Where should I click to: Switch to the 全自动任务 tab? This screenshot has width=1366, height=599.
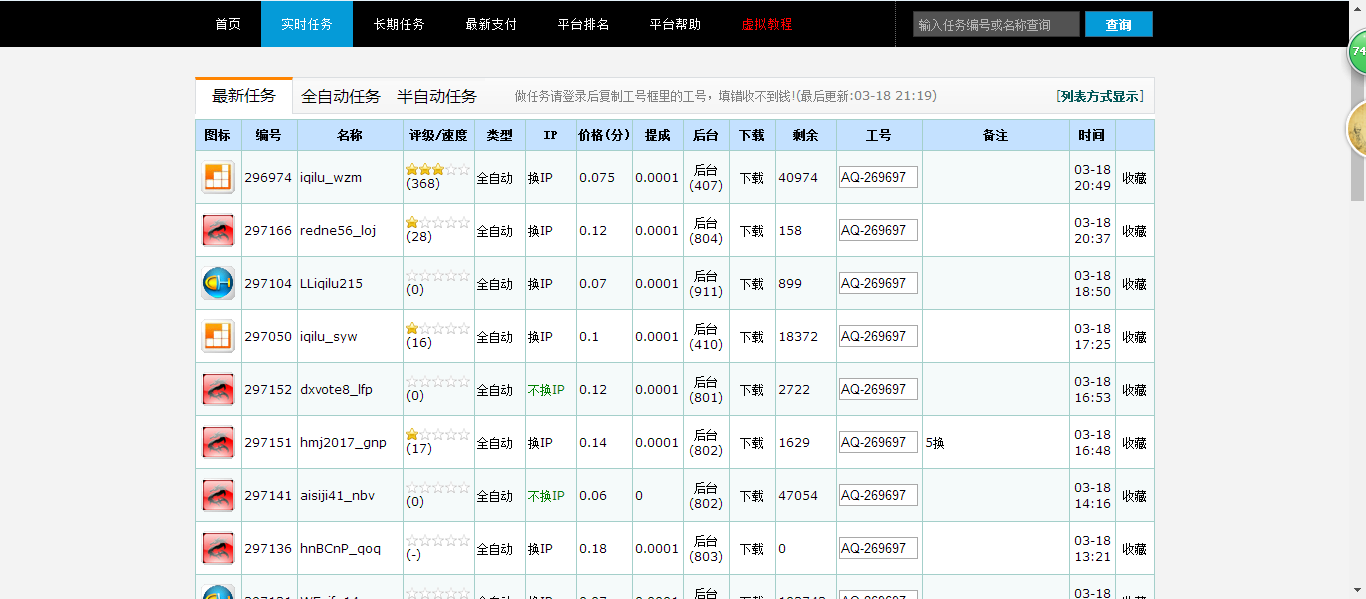(340, 95)
